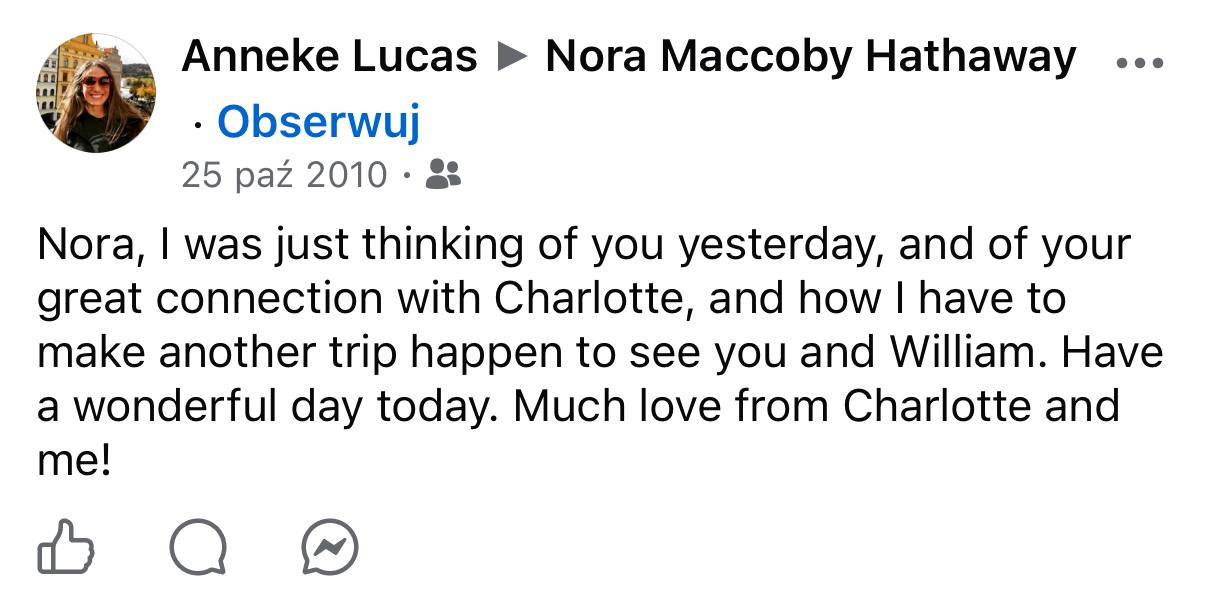The height and width of the screenshot is (610, 1206).
Task: Open Anneke Lucas's profile picture
Action: click(96, 93)
